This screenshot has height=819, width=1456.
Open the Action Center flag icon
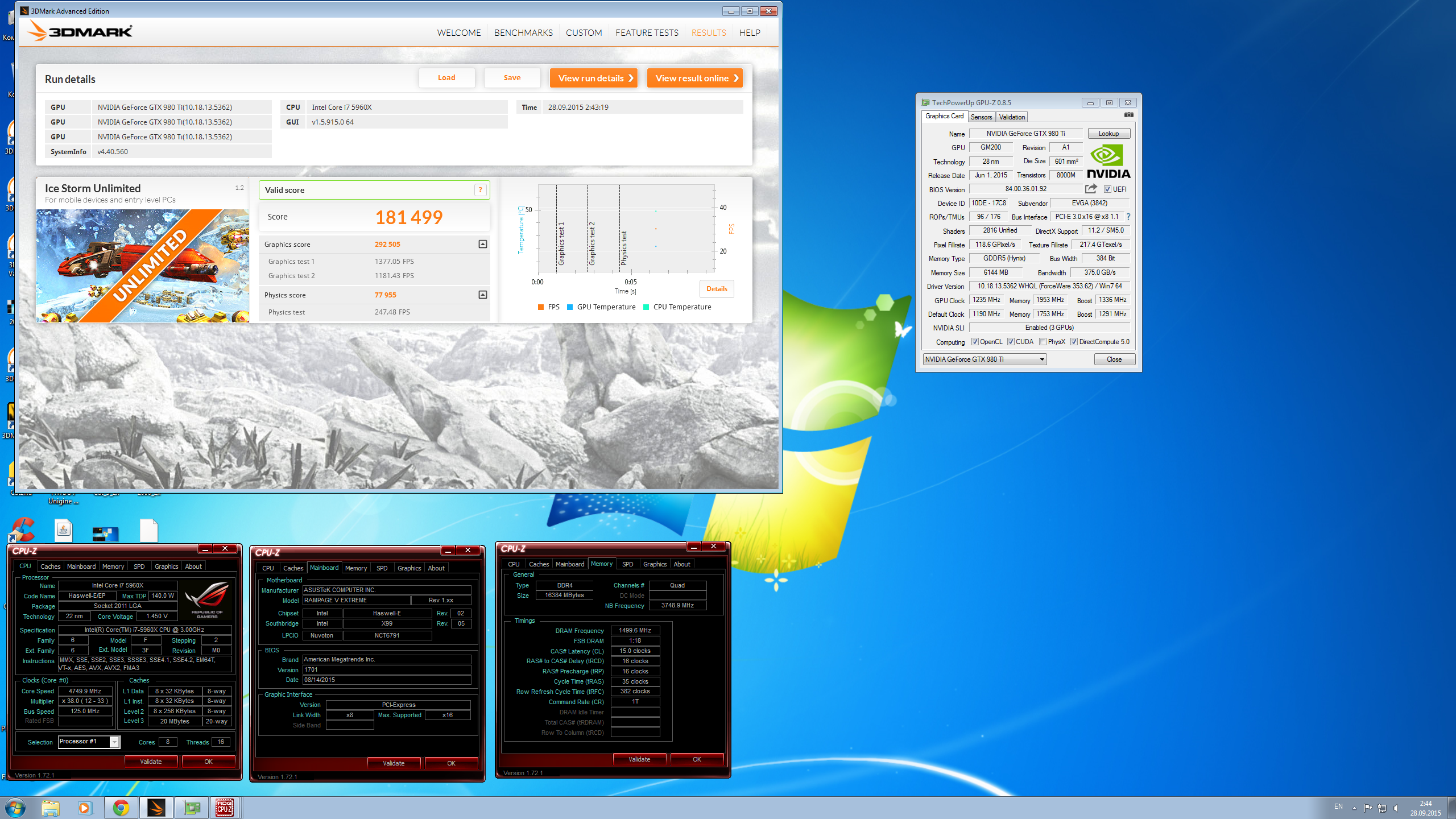[1368, 808]
